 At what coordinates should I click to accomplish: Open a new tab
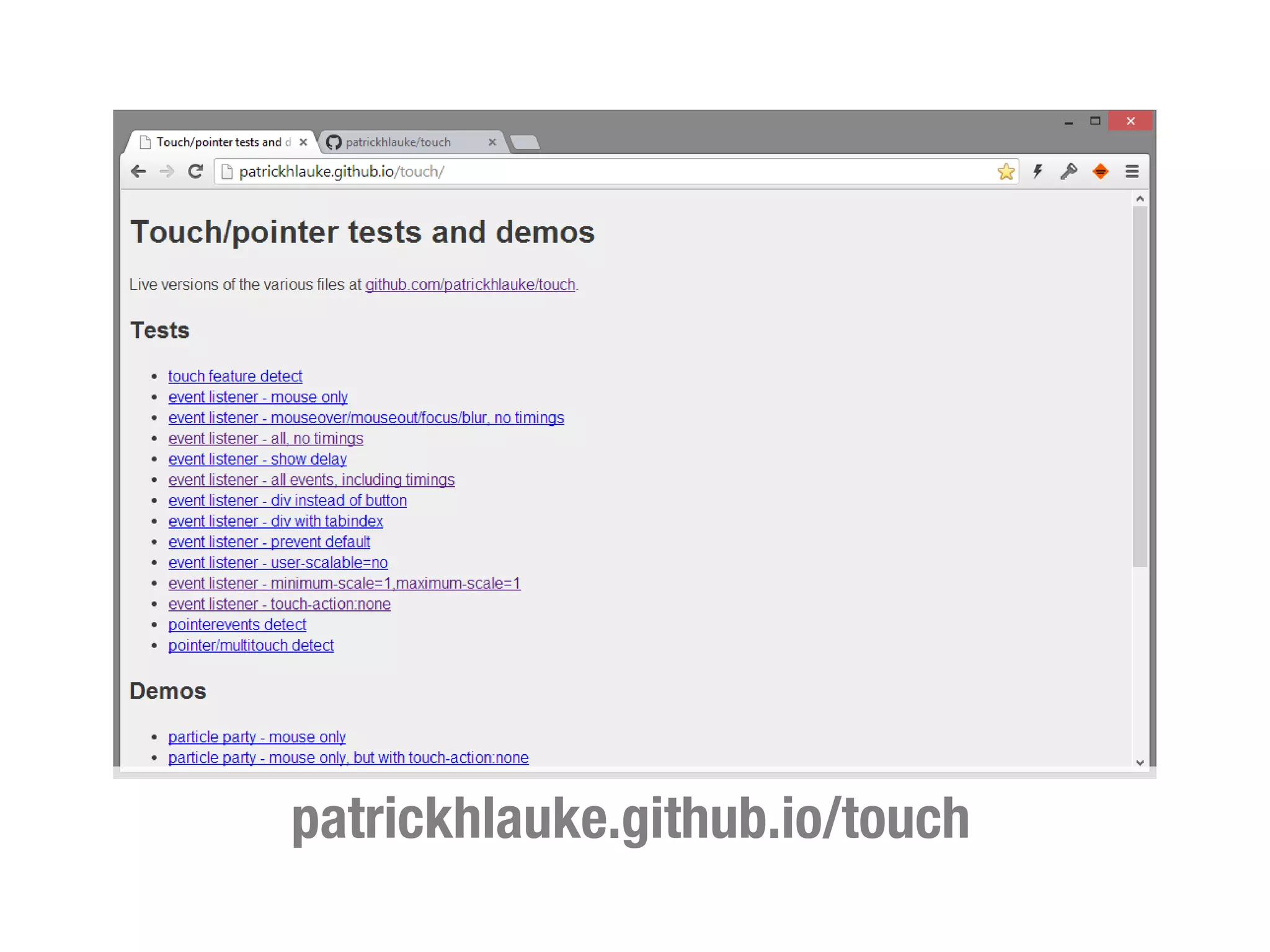click(x=526, y=143)
